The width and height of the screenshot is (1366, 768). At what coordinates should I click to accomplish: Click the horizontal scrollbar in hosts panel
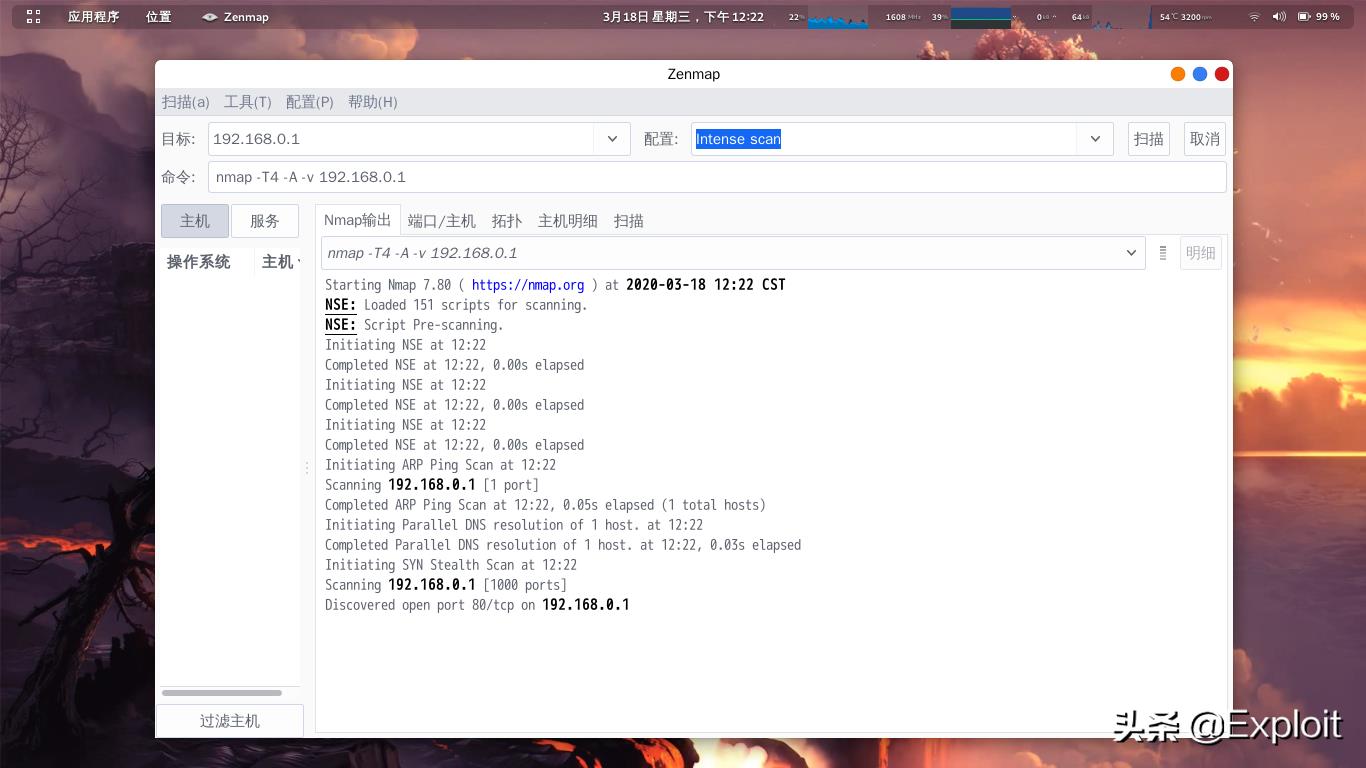click(222, 693)
